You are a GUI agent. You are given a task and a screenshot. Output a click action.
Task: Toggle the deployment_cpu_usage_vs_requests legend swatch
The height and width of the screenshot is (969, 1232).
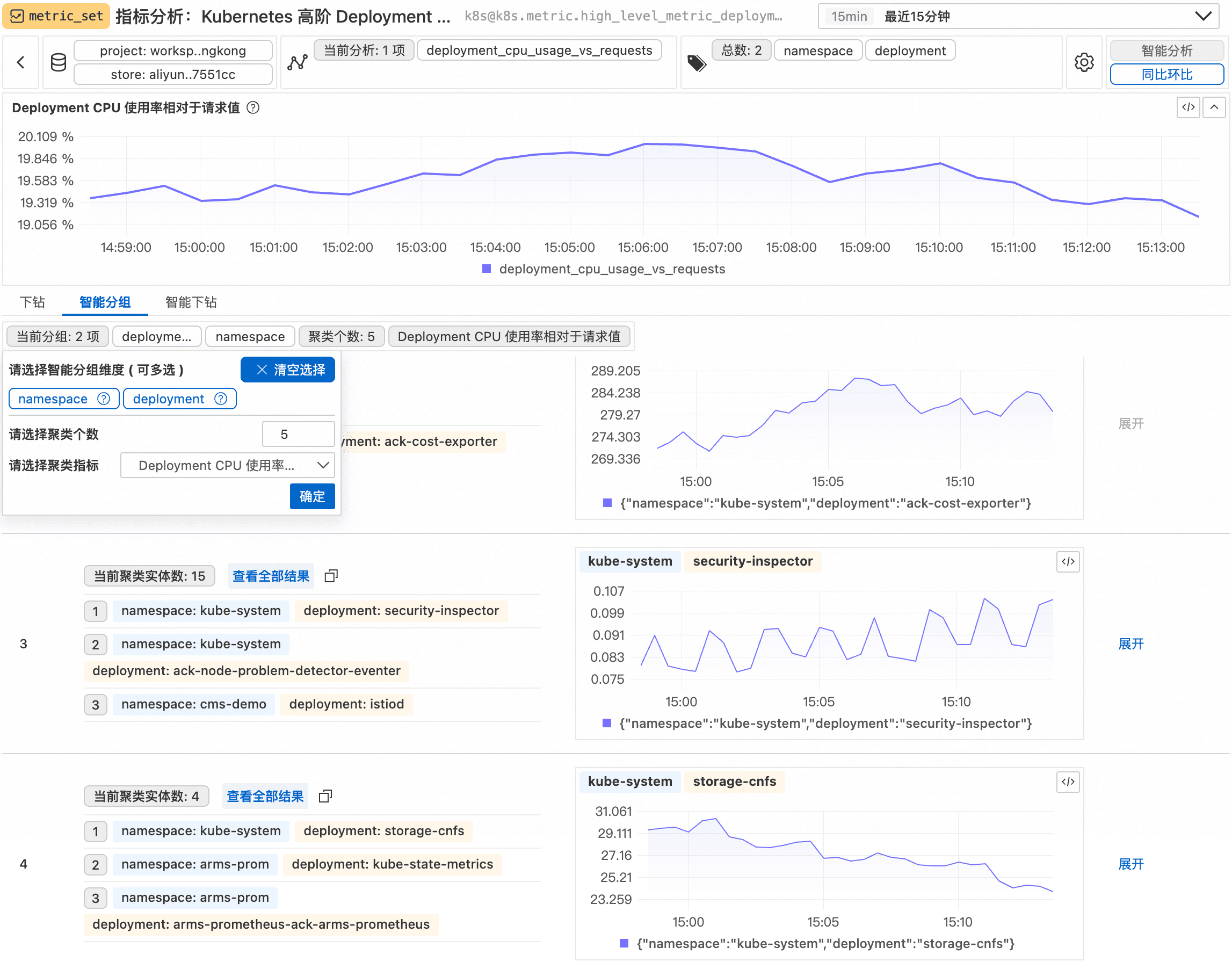(486, 269)
